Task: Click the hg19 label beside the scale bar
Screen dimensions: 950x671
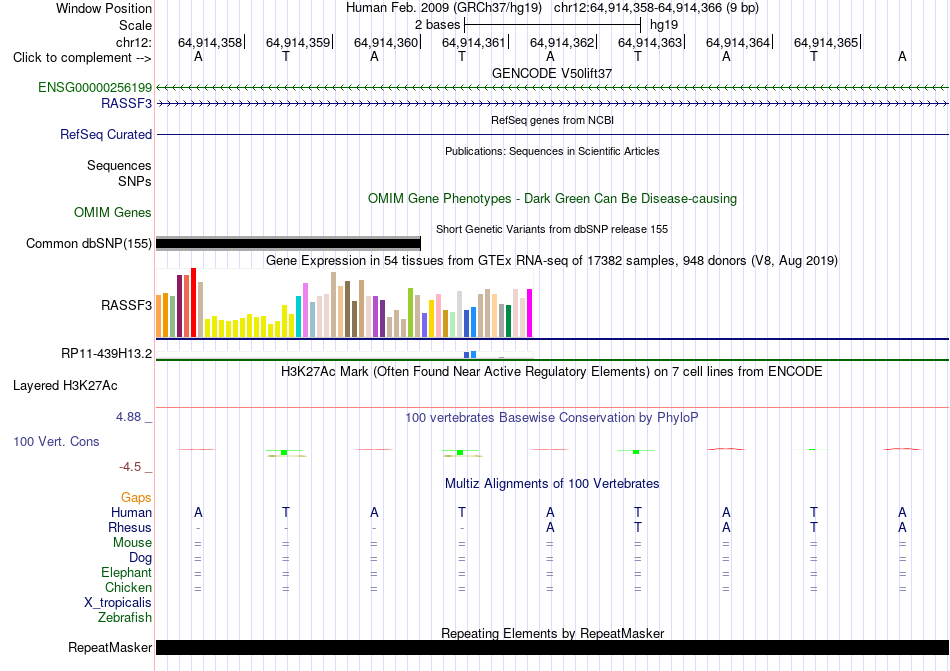Action: click(x=663, y=25)
